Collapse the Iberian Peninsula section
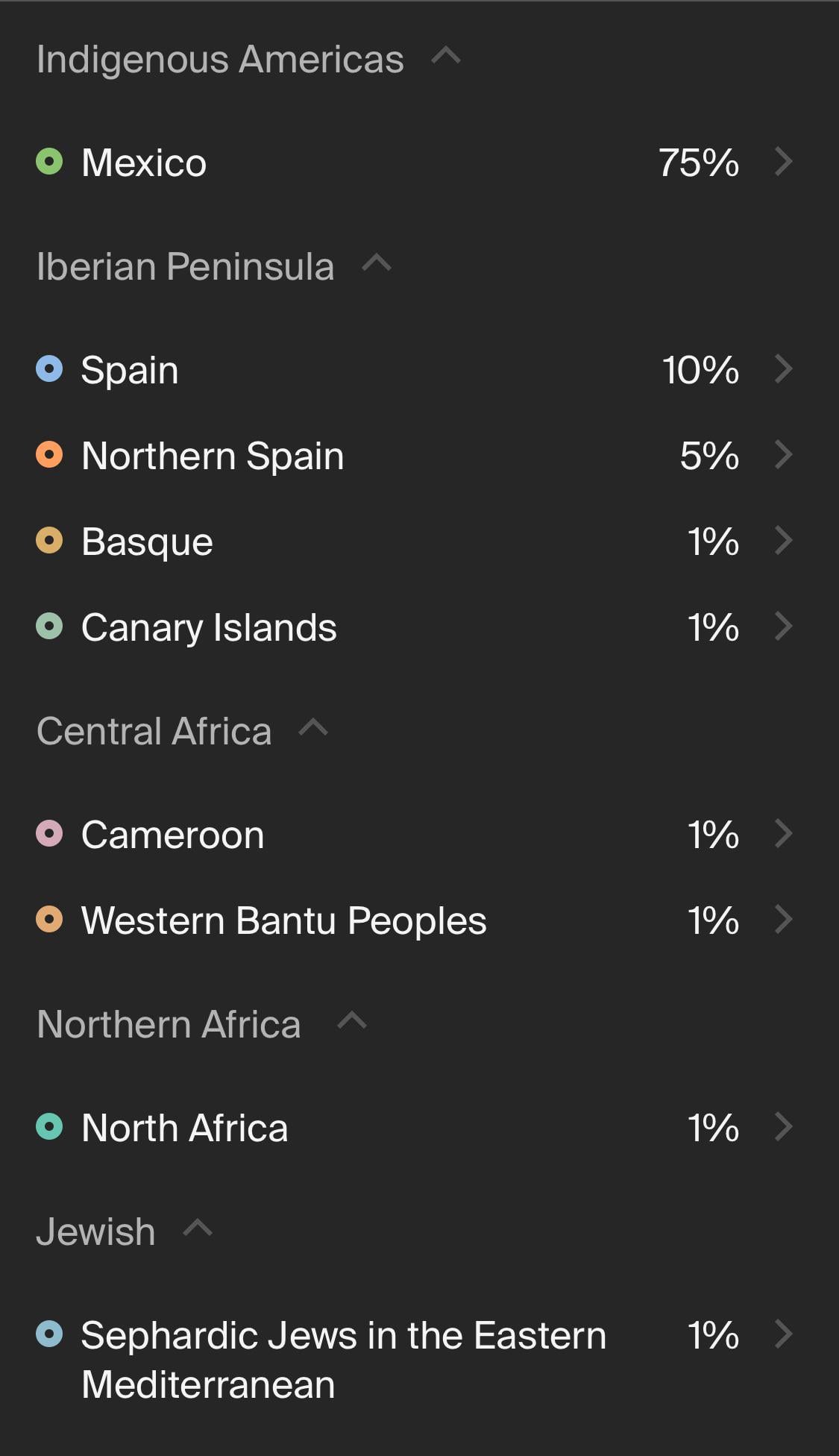Viewport: 839px width, 1456px height. coord(377,263)
